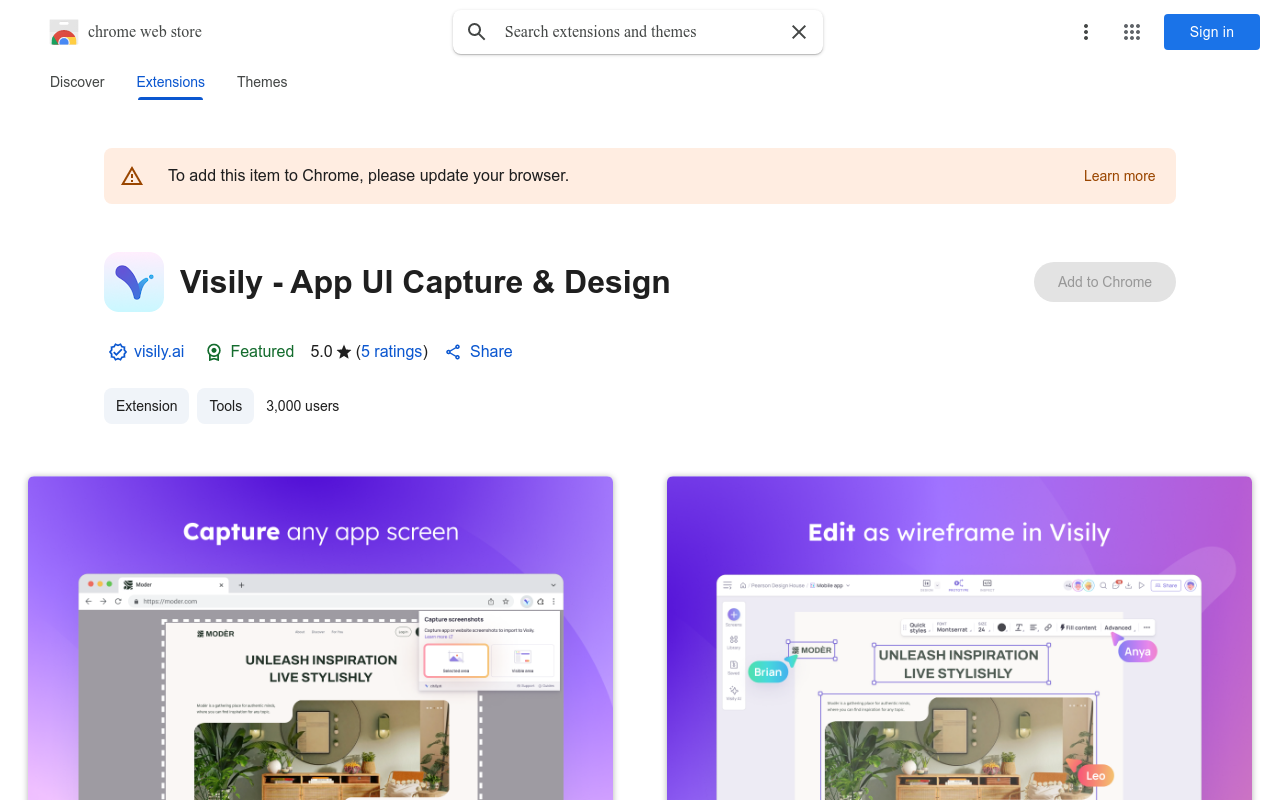Click the warning triangle icon in the banner
This screenshot has width=1280, height=800.
[132, 176]
